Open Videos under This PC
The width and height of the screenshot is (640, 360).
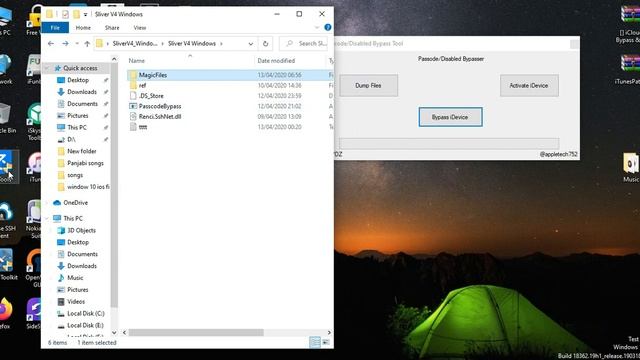[x=76, y=302]
